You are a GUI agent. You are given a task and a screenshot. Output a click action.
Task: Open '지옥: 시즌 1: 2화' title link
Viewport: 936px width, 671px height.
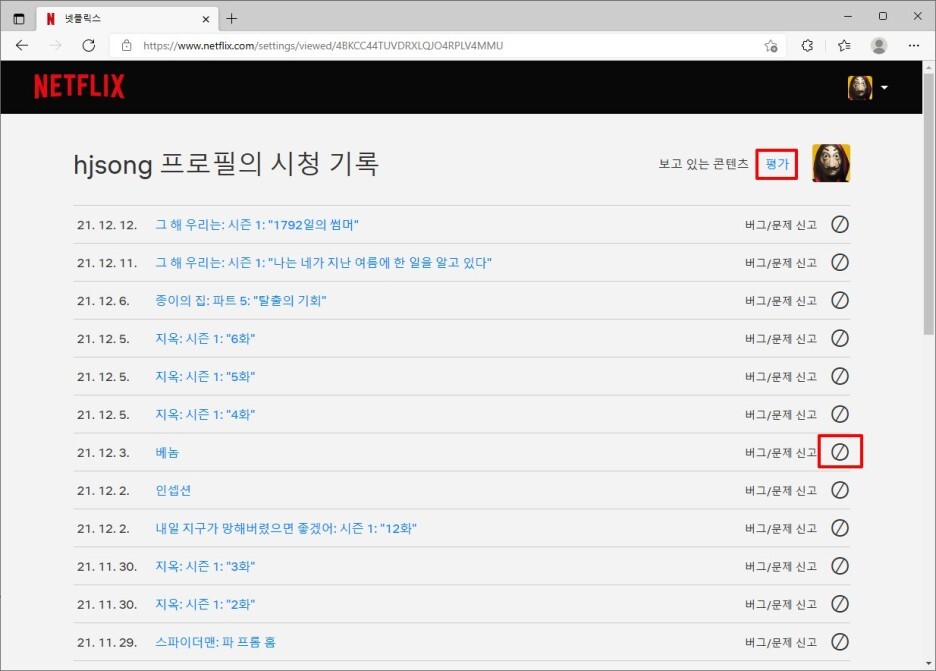pyautogui.click(x=205, y=604)
